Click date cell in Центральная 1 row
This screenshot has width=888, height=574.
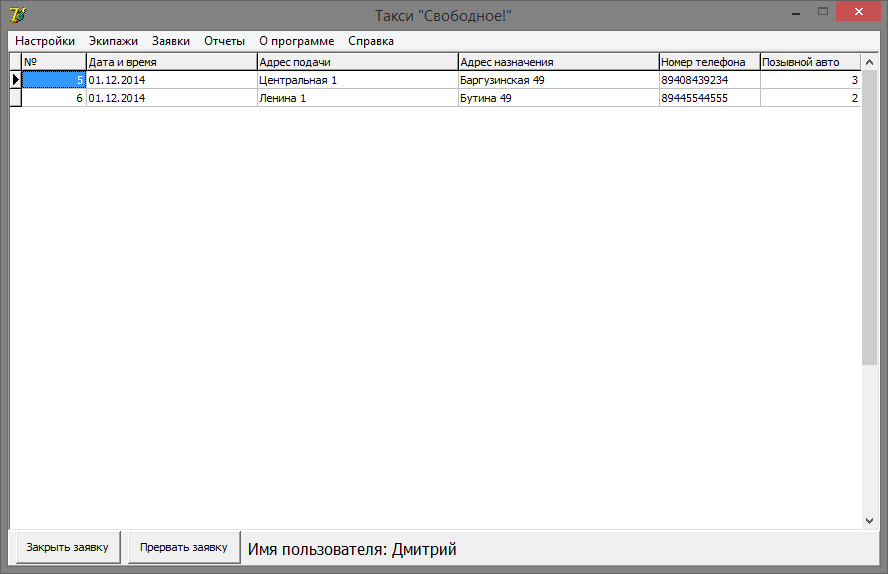point(172,80)
